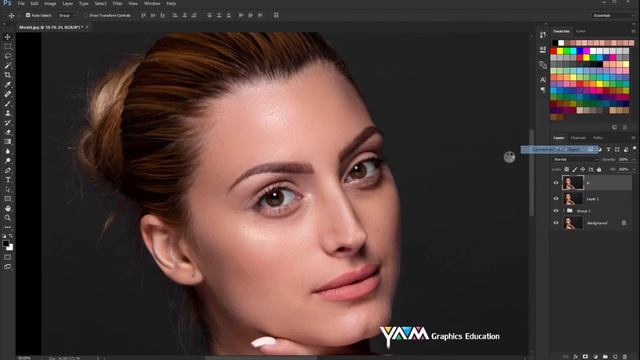Select the Rectangular Marquee tool

(8, 46)
